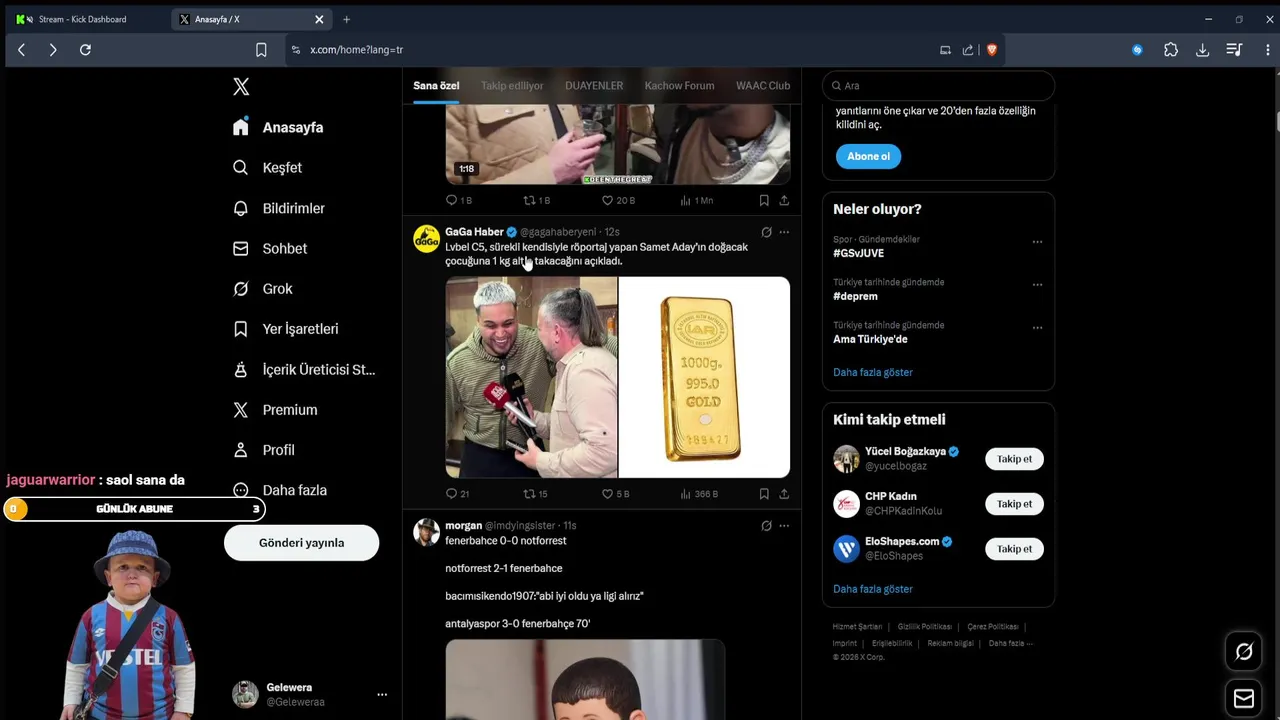This screenshot has width=1280, height=720.
Task: Open browser downloads icon
Action: click(x=1202, y=50)
